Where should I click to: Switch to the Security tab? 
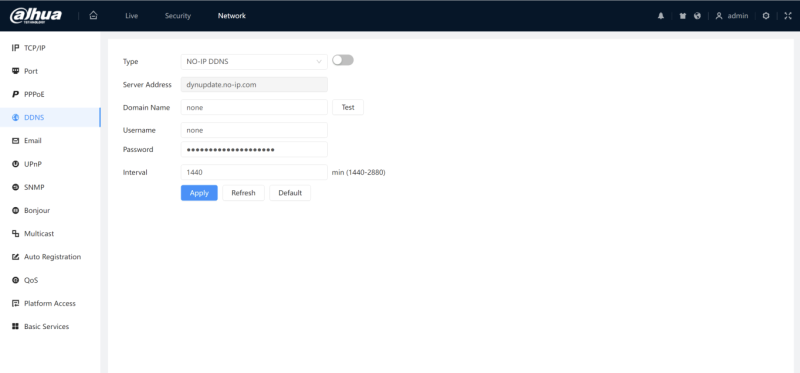[x=178, y=16]
